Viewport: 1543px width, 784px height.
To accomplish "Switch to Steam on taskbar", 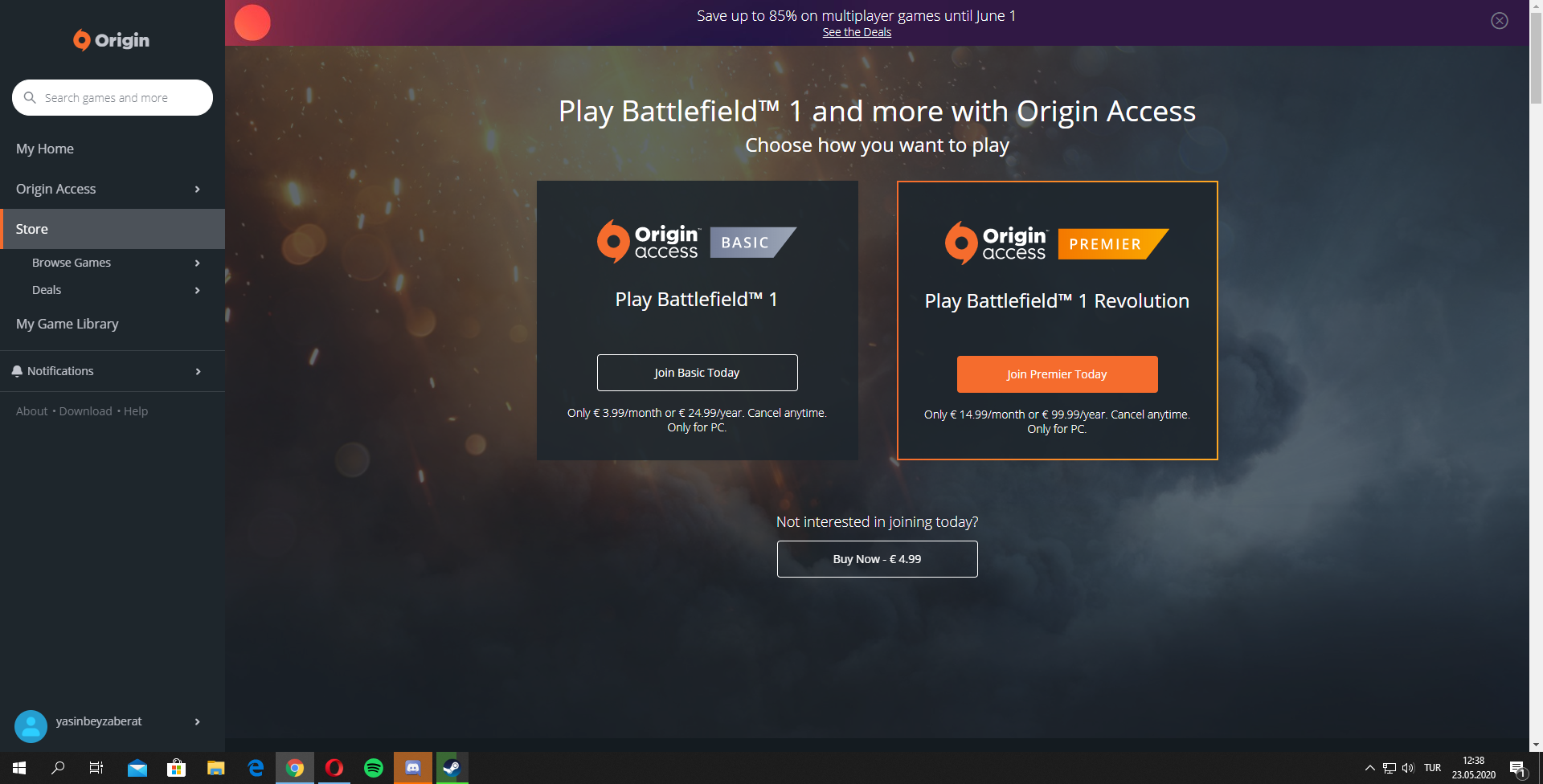I will (452, 768).
